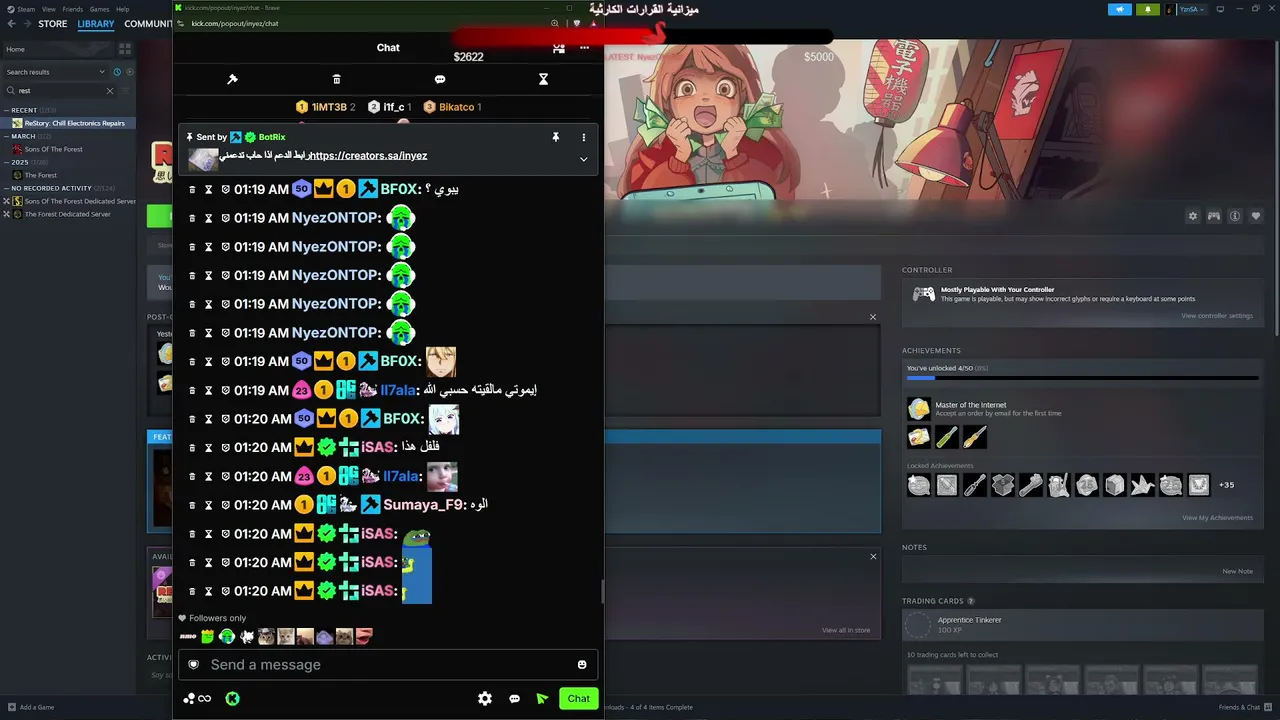1280x720 pixels.
Task: Click the trash icon in the chat toolbar
Action: [x=336, y=79]
